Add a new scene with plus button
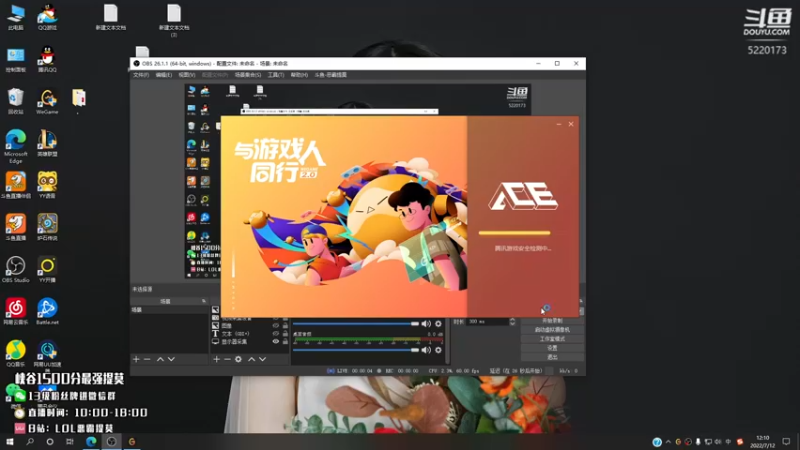Image resolution: width=800 pixels, height=450 pixels. point(136,359)
